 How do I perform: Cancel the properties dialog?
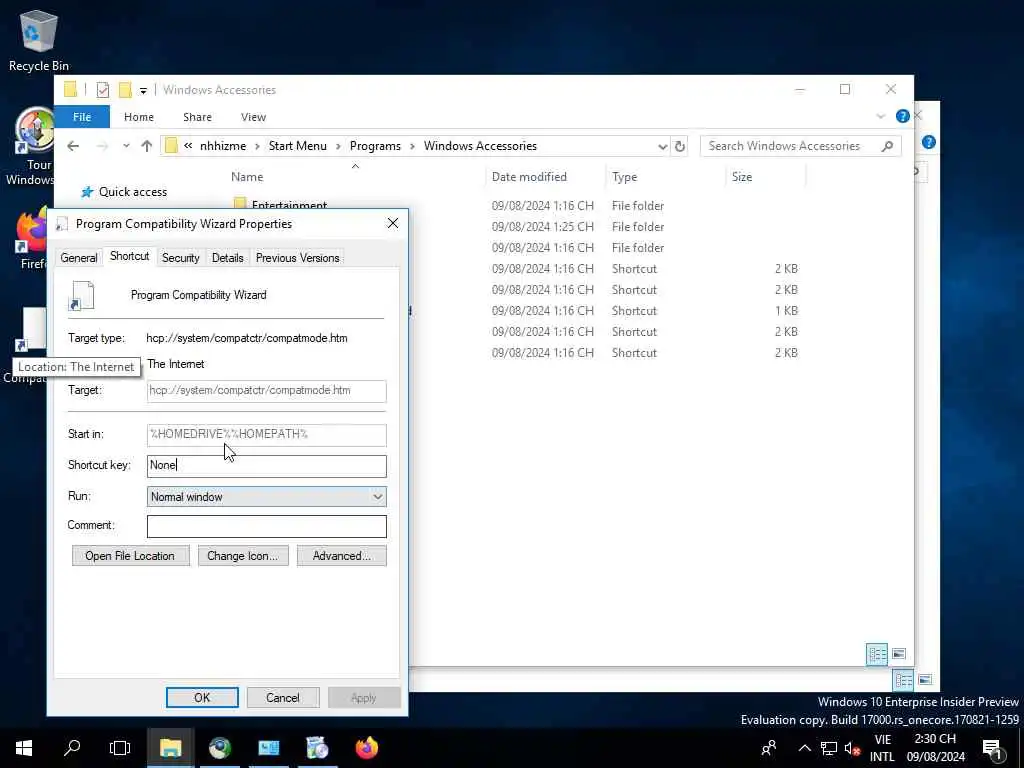pyautogui.click(x=283, y=697)
